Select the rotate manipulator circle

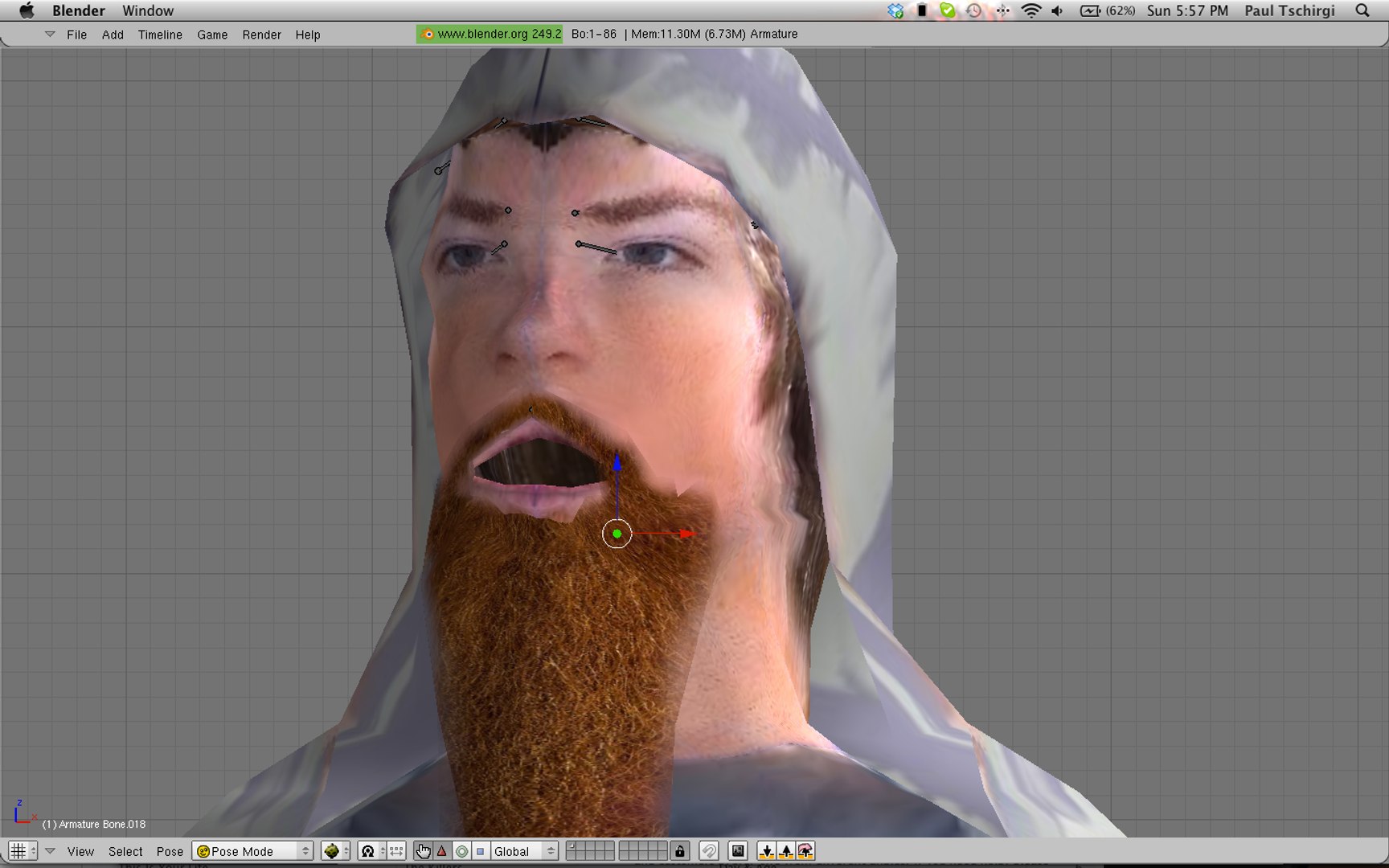[x=461, y=851]
